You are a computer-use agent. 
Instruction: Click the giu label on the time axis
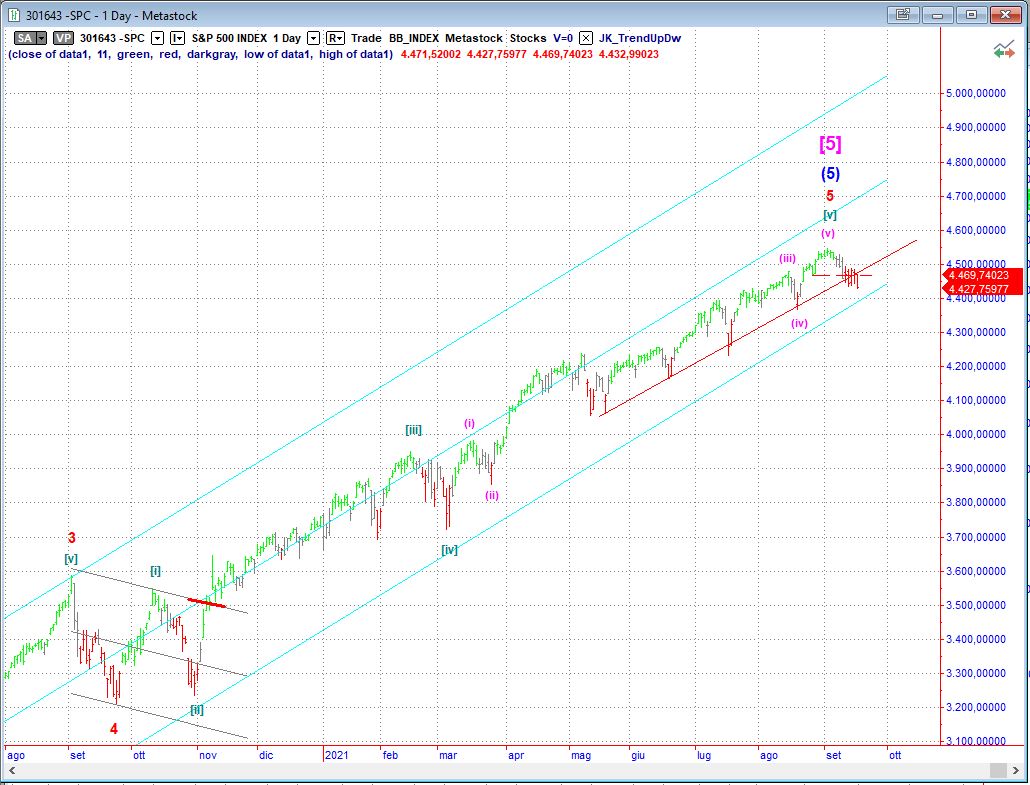tap(638, 755)
